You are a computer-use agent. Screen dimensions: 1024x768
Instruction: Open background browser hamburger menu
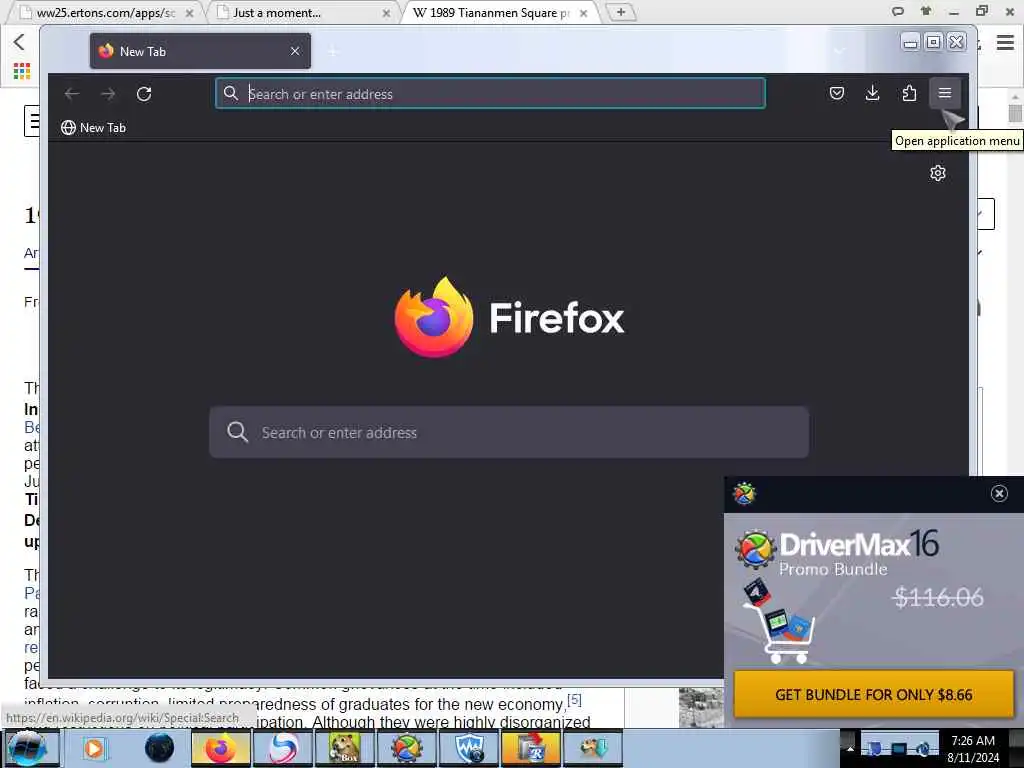pyautogui.click(x=1005, y=43)
